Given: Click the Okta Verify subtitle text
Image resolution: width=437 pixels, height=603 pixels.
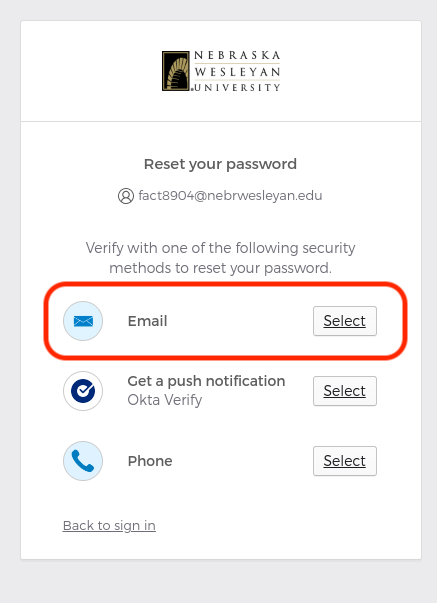Looking at the screenshot, I should pos(165,400).
